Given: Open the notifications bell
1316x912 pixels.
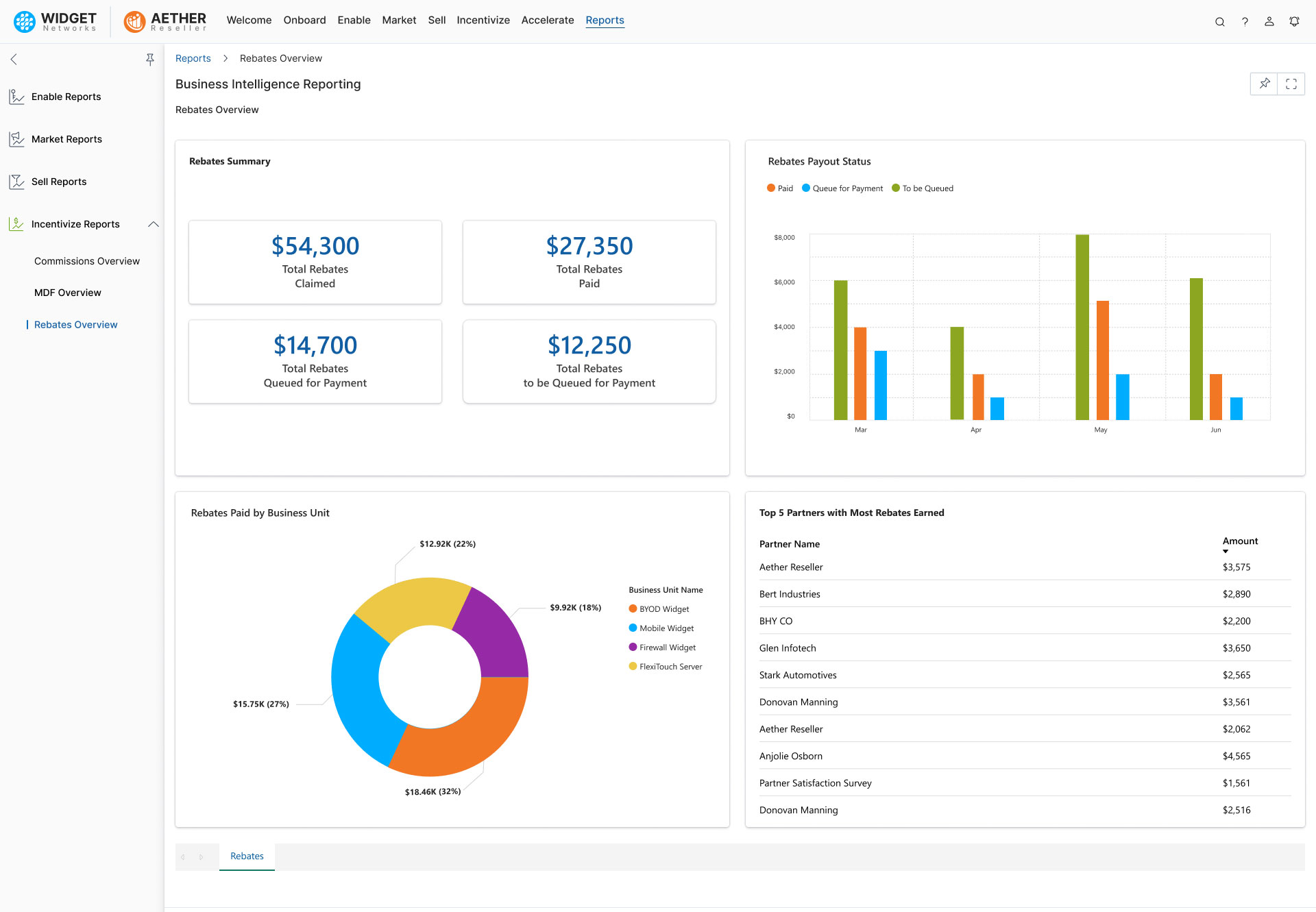Looking at the screenshot, I should coord(1294,21).
